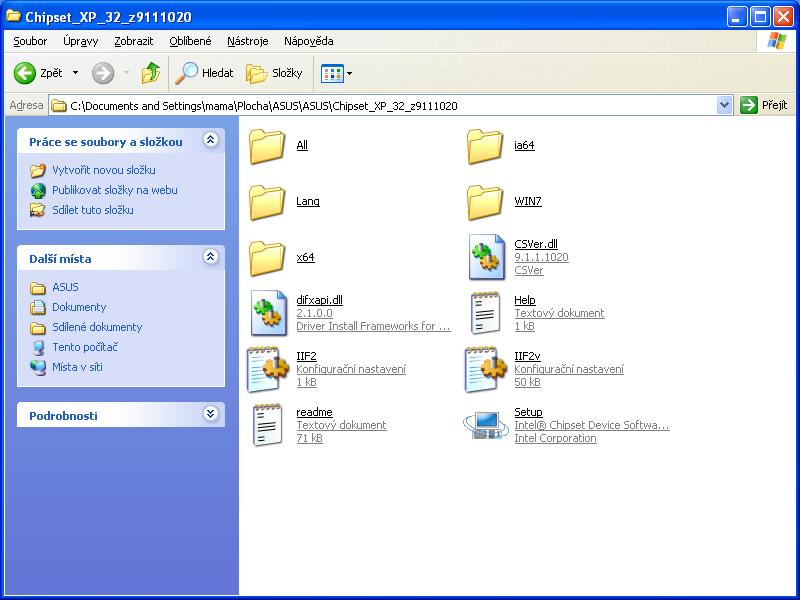This screenshot has width=800, height=600.
Task: Open the x64 folder
Action: pos(268,257)
